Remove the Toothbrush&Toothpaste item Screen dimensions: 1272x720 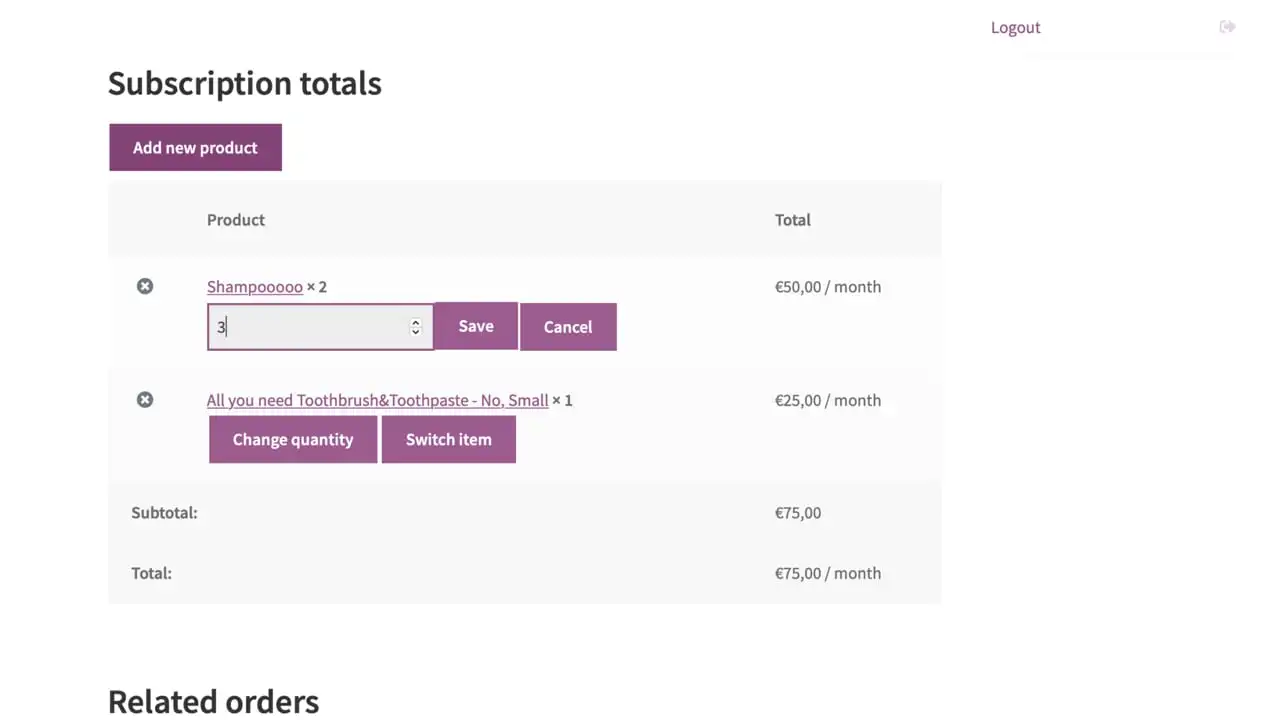click(x=145, y=400)
